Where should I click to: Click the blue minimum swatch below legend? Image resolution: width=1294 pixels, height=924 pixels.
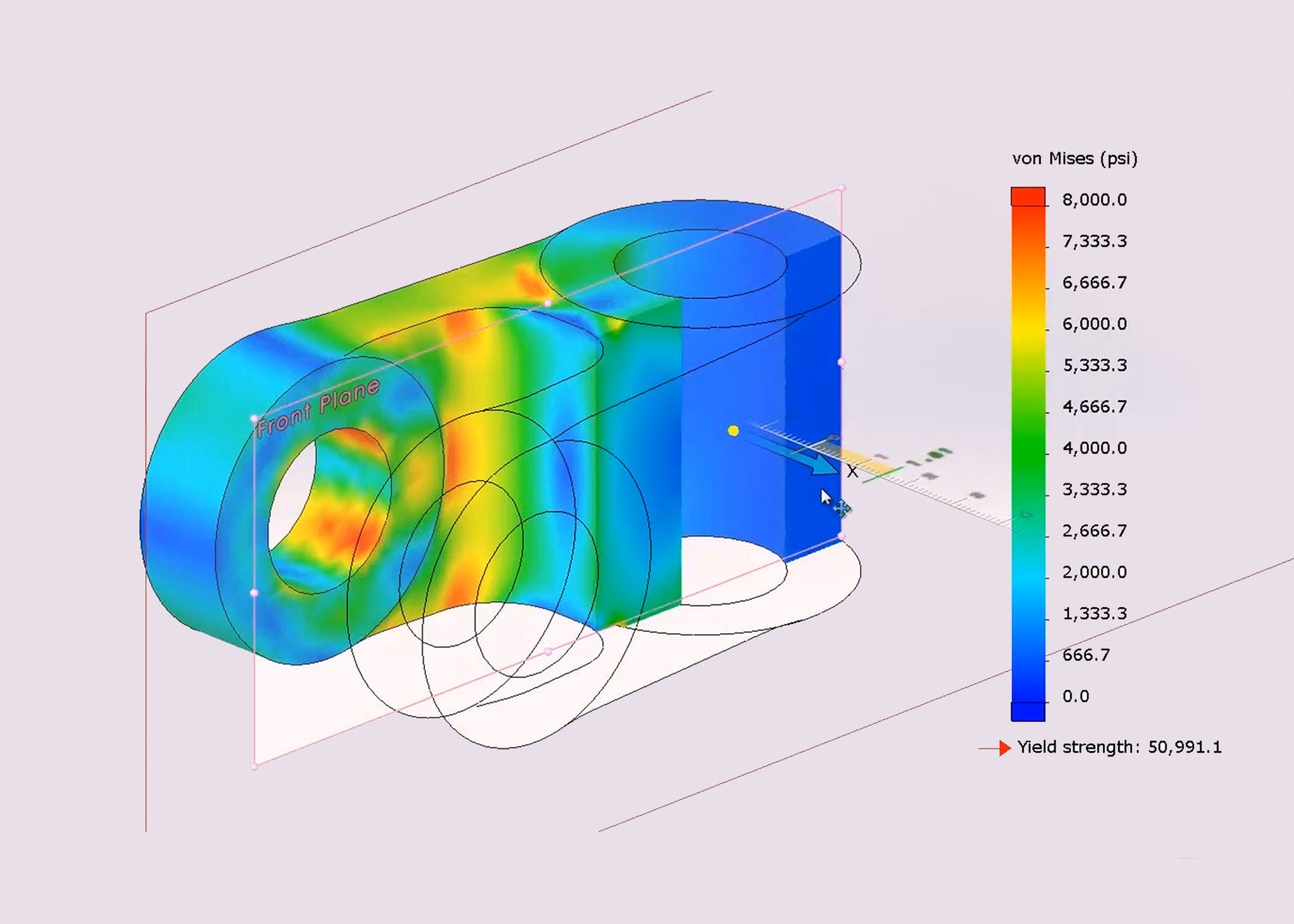[1028, 711]
